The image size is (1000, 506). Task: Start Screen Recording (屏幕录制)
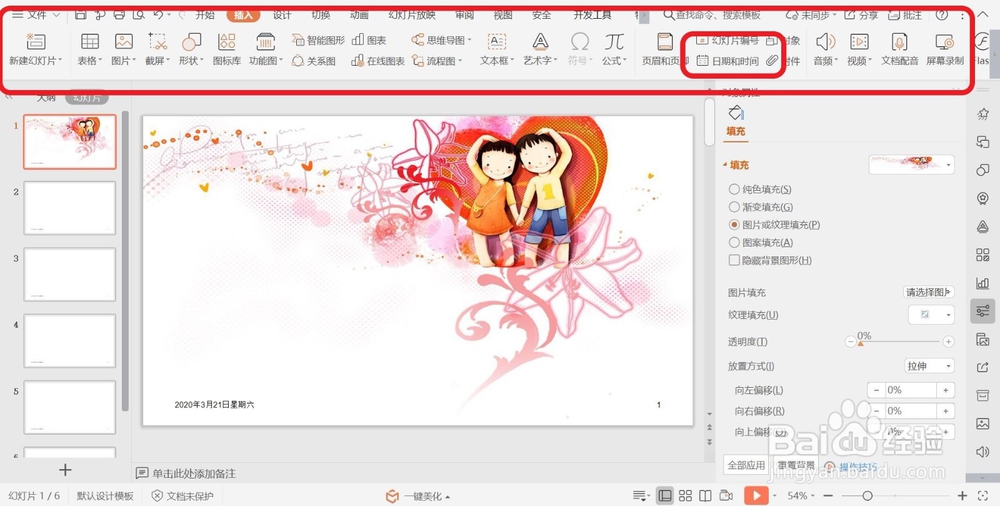tap(945, 42)
